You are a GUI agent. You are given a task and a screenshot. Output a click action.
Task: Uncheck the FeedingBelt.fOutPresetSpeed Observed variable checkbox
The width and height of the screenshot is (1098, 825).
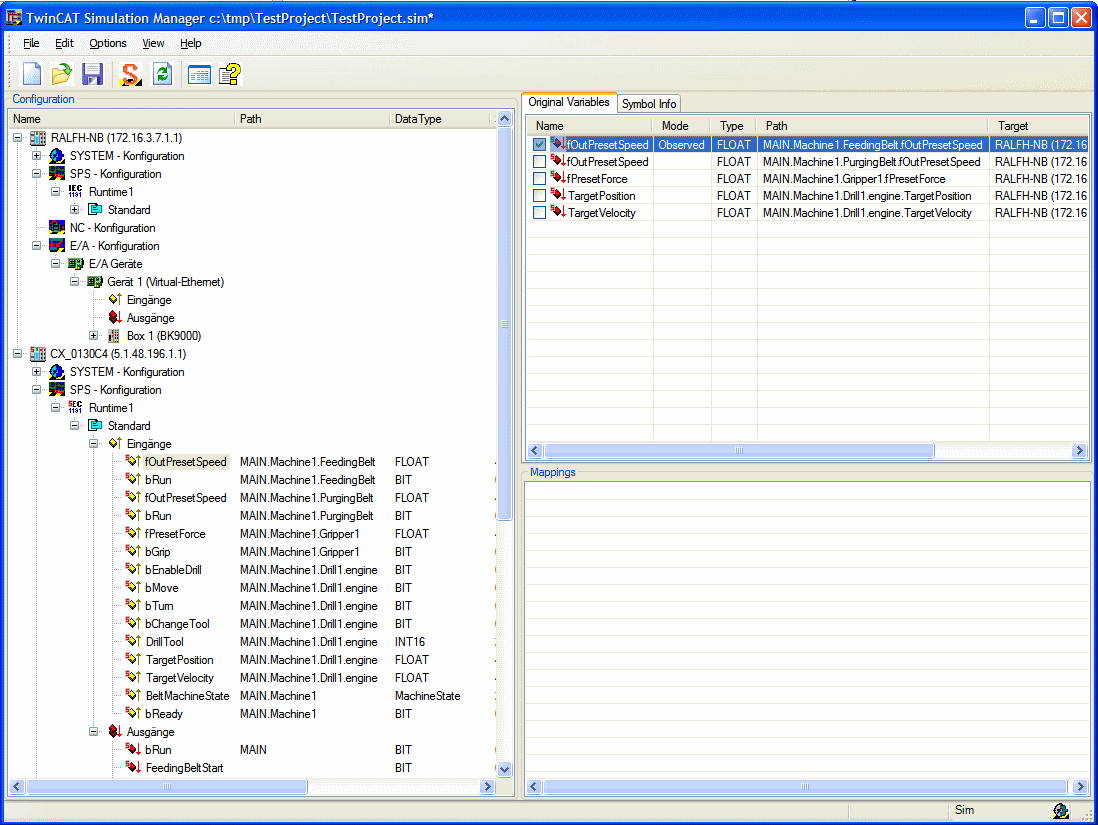coord(539,145)
